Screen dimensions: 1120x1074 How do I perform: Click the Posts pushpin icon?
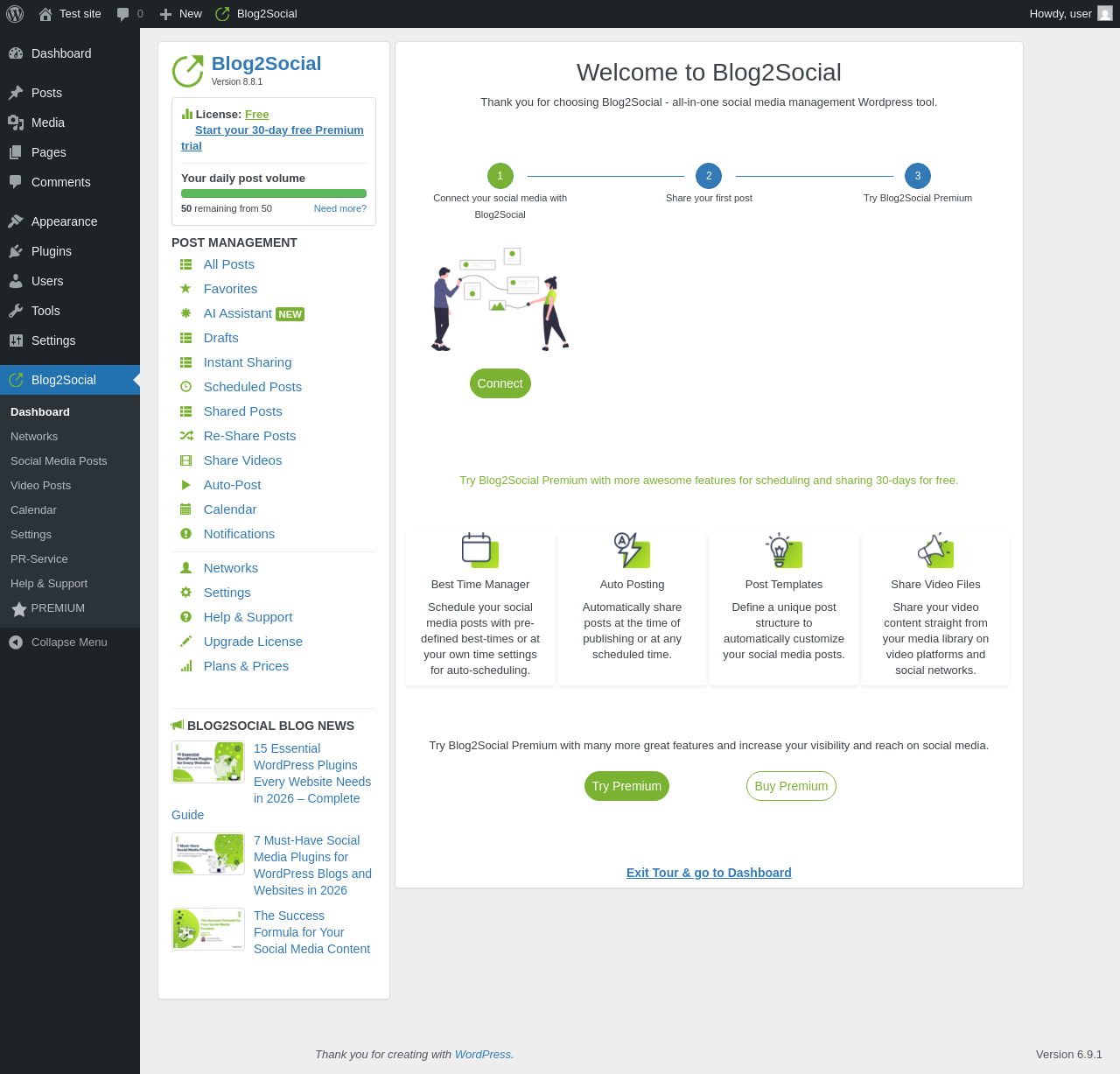coord(16,93)
